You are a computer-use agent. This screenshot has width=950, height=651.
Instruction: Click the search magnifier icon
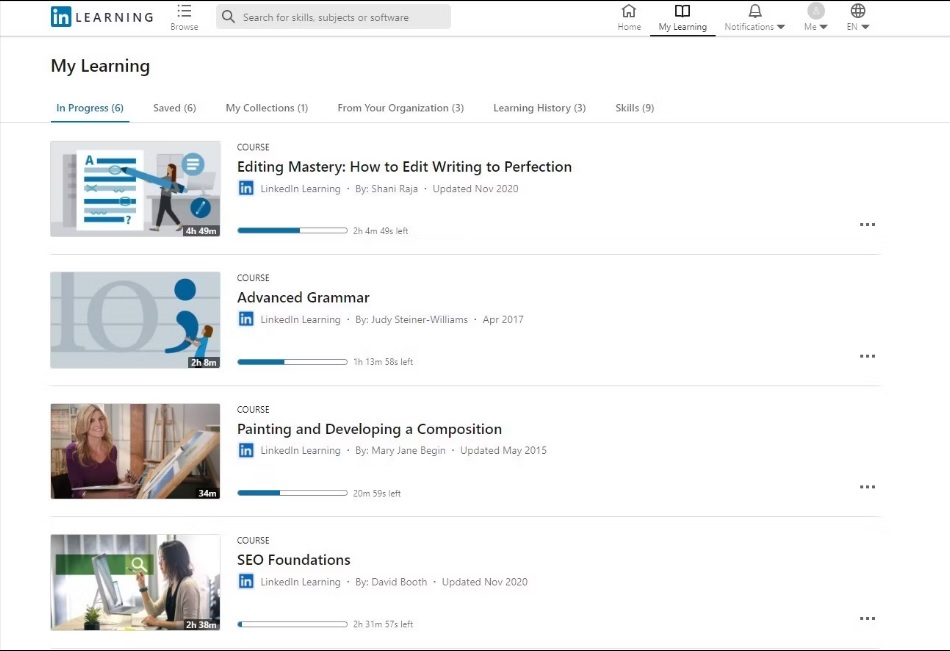[x=228, y=17]
